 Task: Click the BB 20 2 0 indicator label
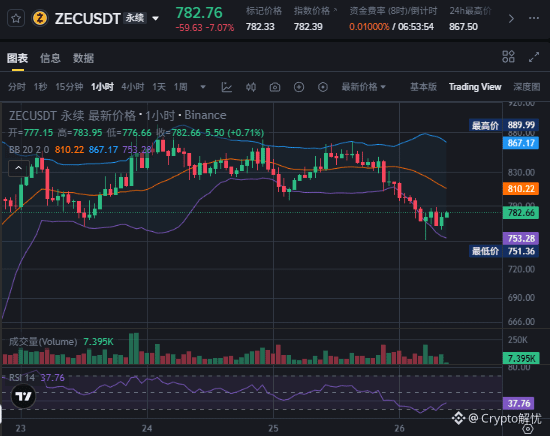point(29,150)
